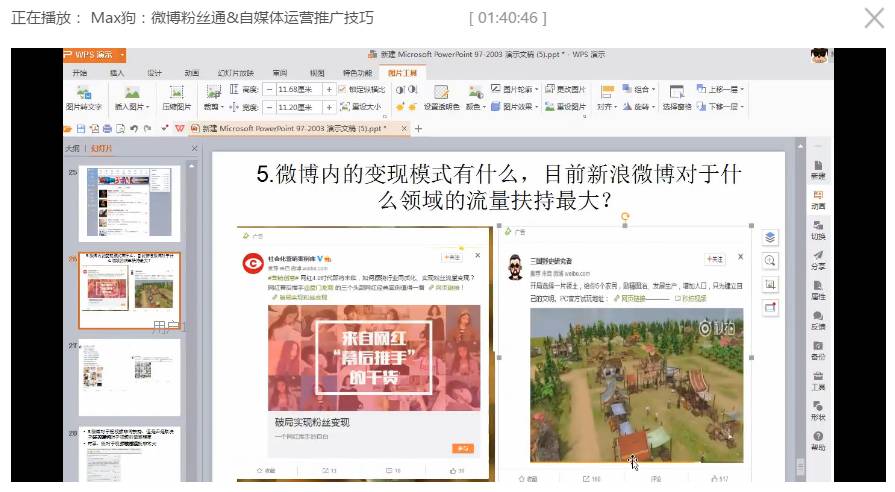Screen dimensions: 895x492
Task: Select slide 25 thumbnail
Action: click(129, 204)
